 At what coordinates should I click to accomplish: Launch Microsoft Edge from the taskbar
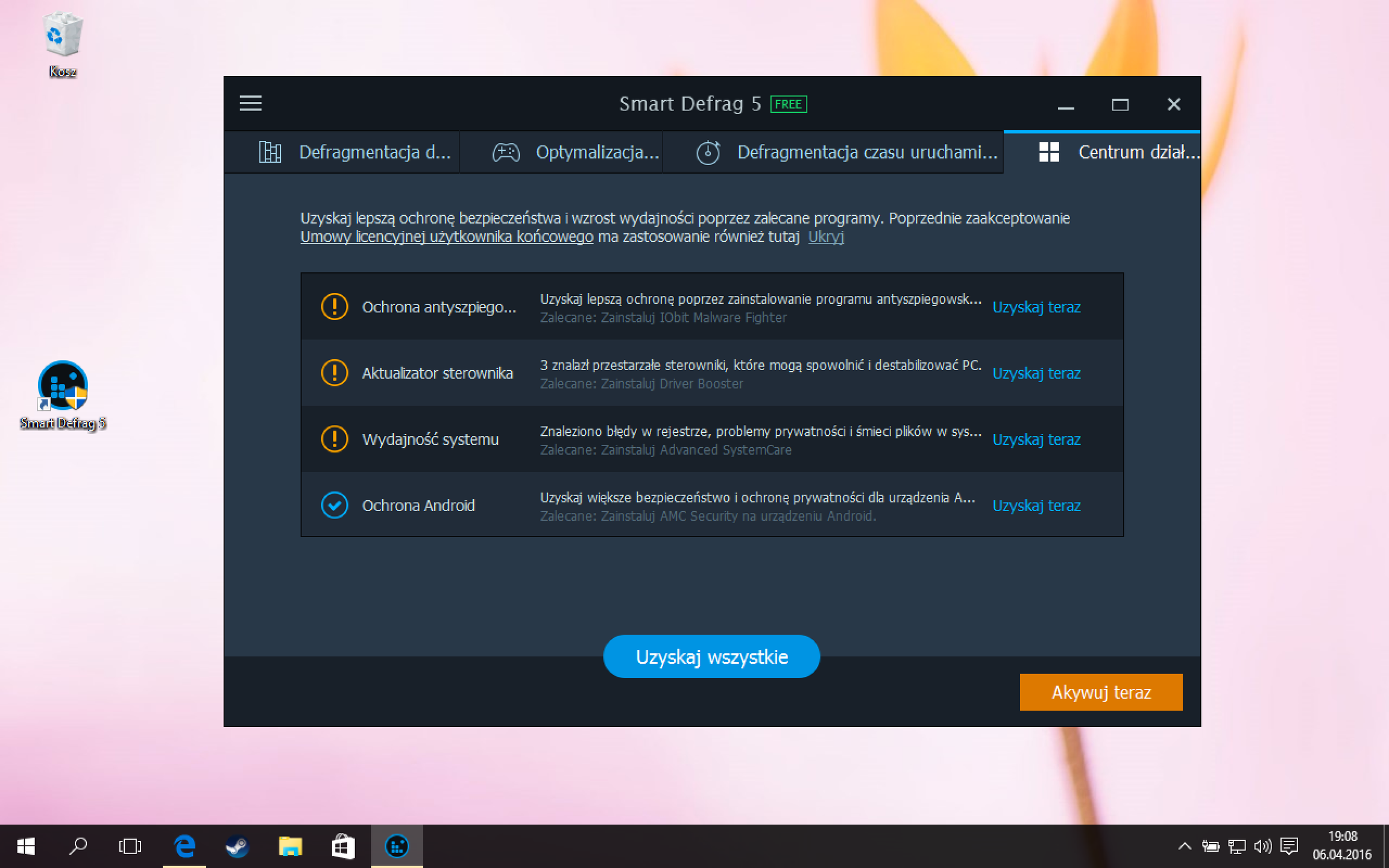click(x=184, y=846)
